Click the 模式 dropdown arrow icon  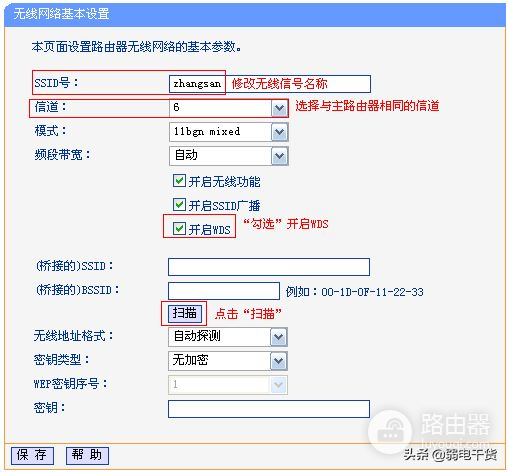[x=279, y=132]
